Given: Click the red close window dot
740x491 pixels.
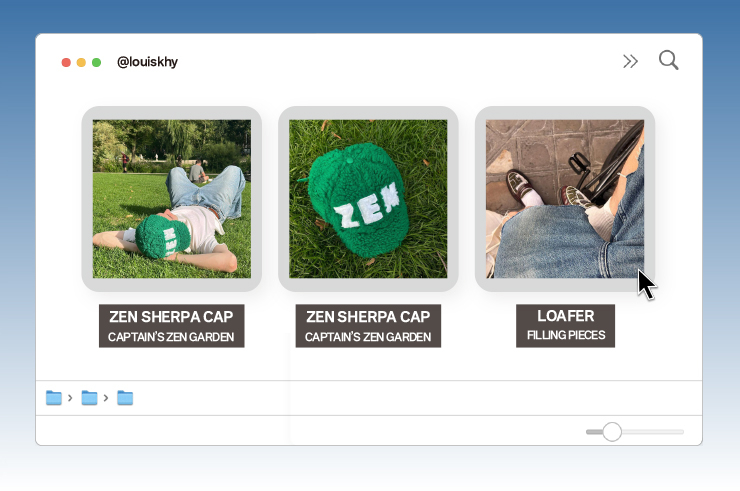Looking at the screenshot, I should point(66,62).
